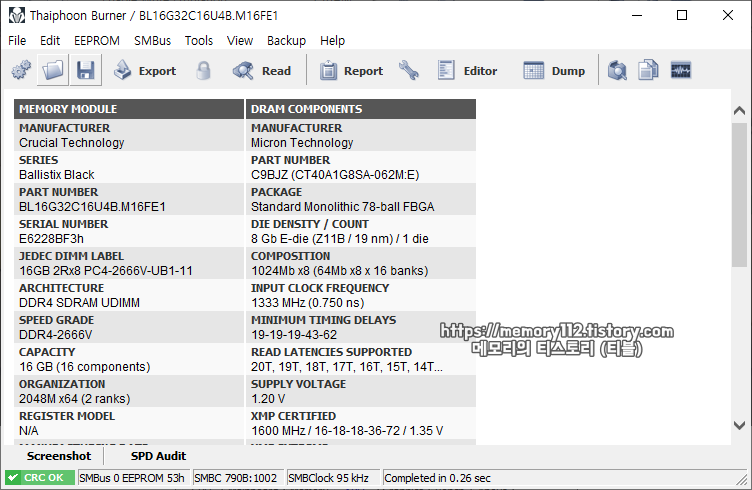Image resolution: width=752 pixels, height=490 pixels.
Task: Click the 'Crucial Technology' manufacturer value
Action: coord(71,143)
